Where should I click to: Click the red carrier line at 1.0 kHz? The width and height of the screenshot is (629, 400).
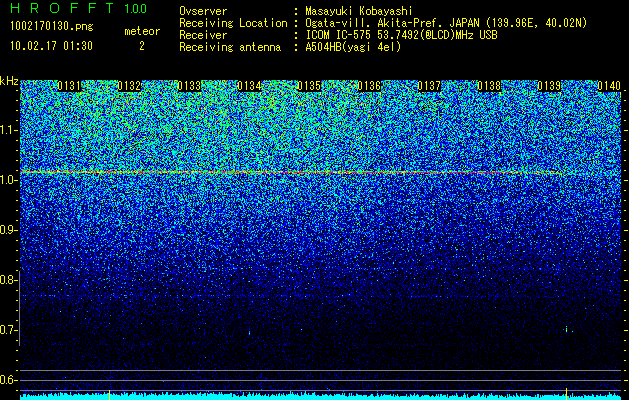tap(291, 172)
